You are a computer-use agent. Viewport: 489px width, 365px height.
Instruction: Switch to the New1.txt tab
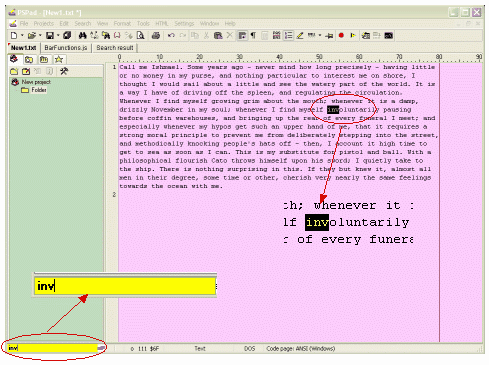(23, 48)
